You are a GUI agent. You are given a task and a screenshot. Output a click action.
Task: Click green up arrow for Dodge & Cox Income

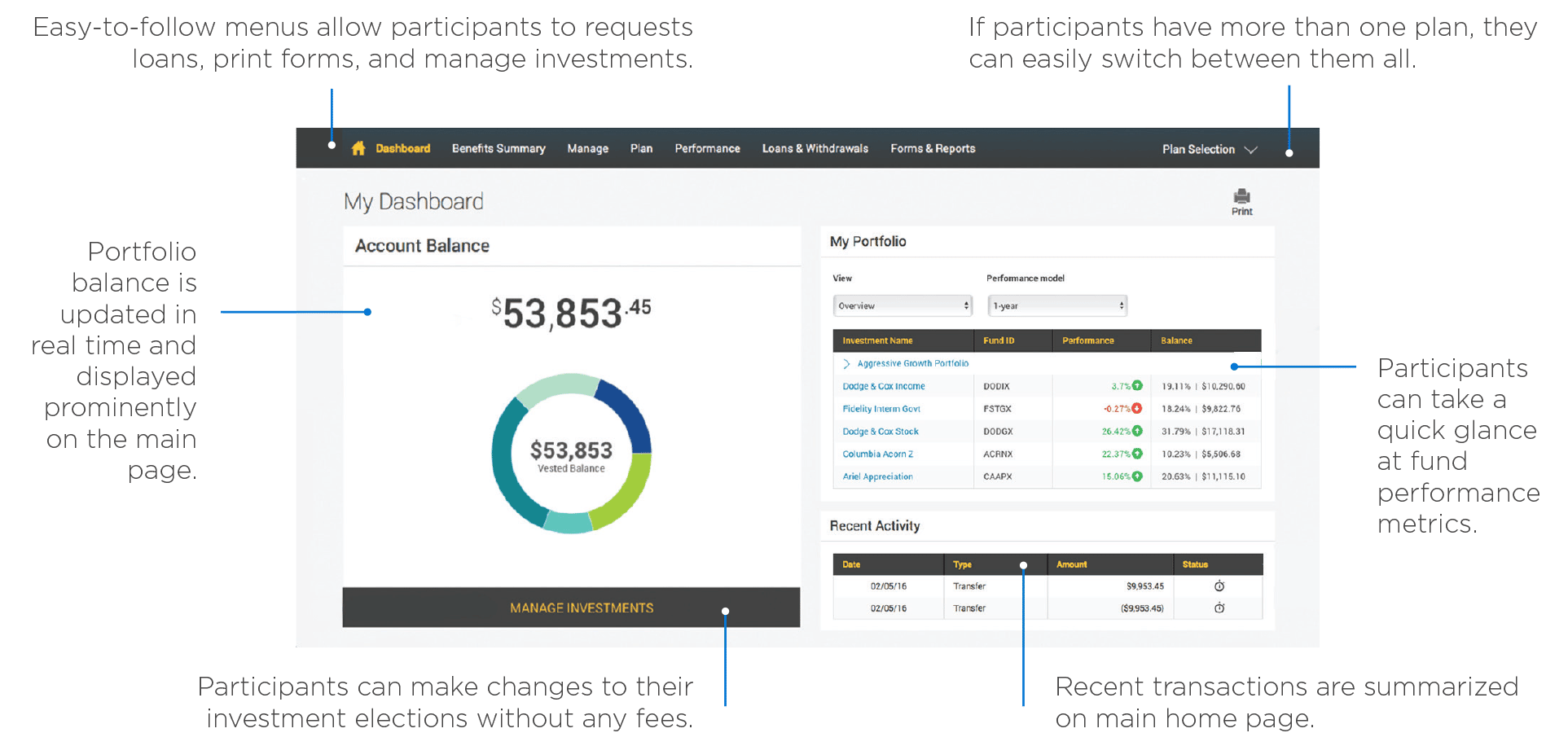(1137, 386)
